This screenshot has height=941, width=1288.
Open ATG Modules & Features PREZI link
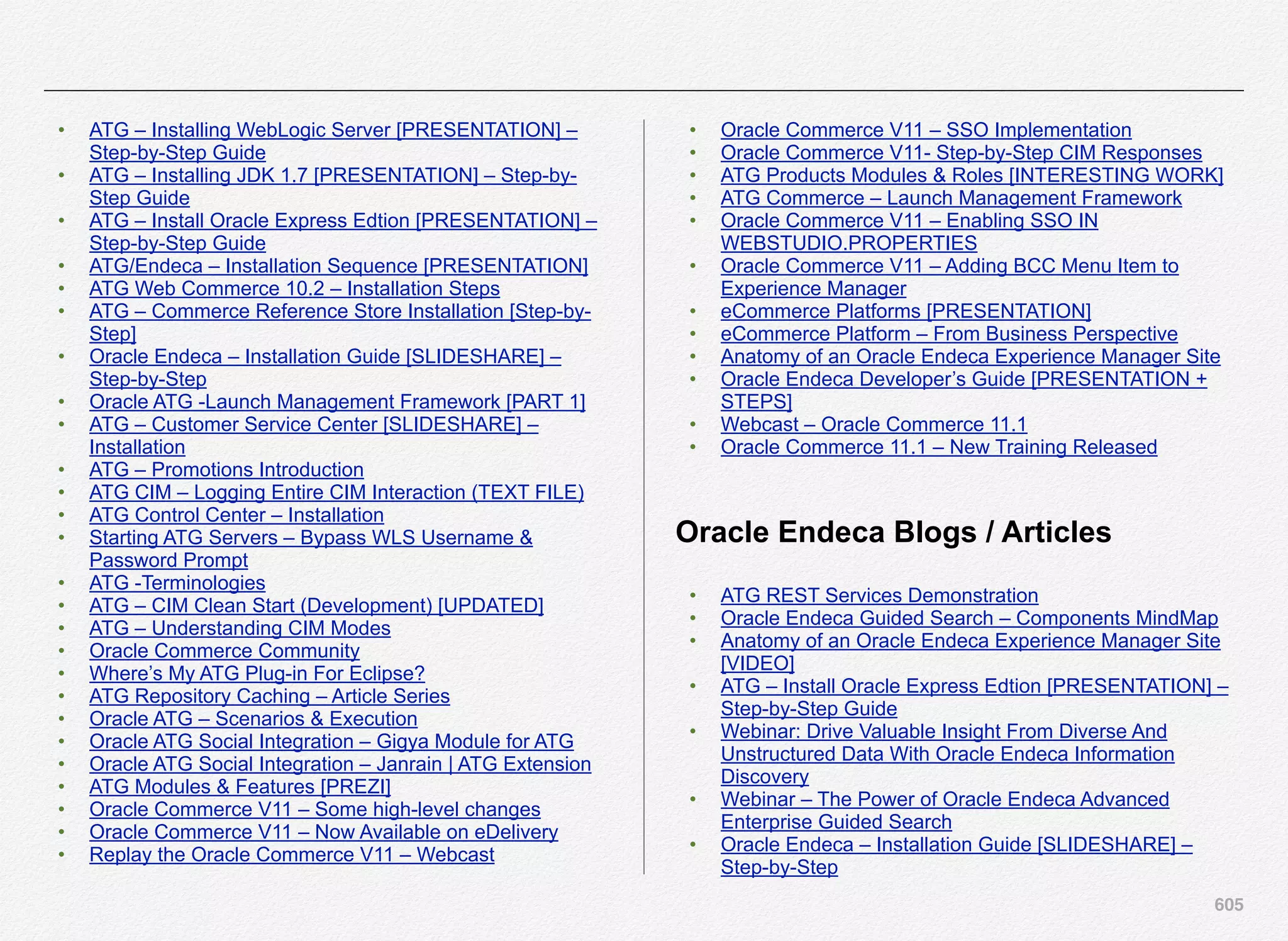tap(240, 787)
